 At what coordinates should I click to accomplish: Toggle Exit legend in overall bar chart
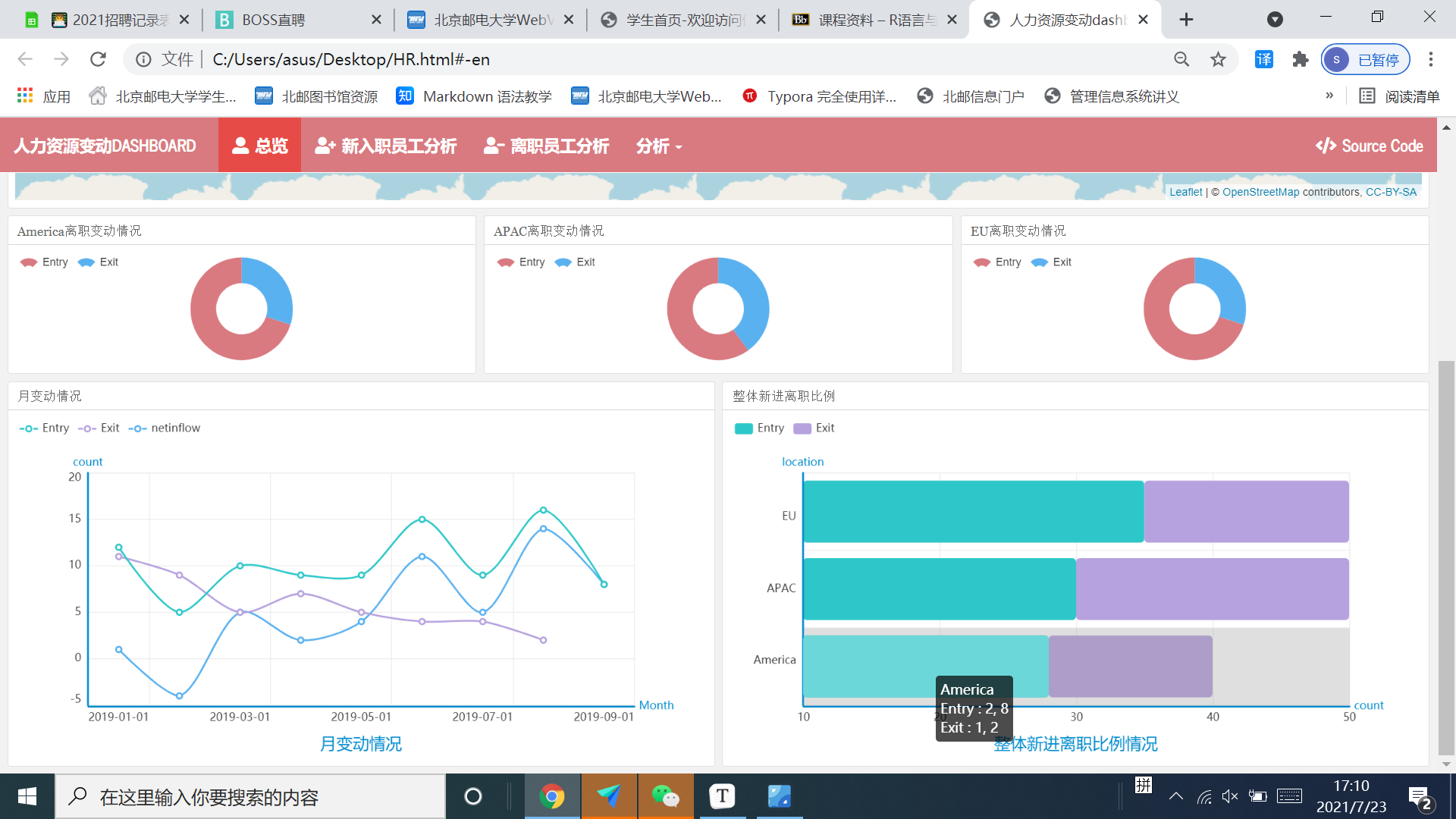(x=814, y=428)
